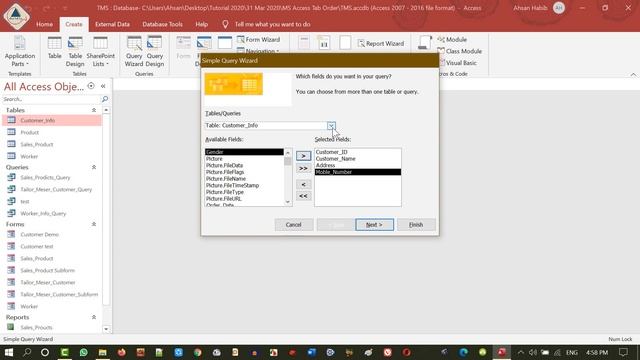The image size is (640, 360).
Task: Open the Windows Start menu
Action: [x=9, y=352]
